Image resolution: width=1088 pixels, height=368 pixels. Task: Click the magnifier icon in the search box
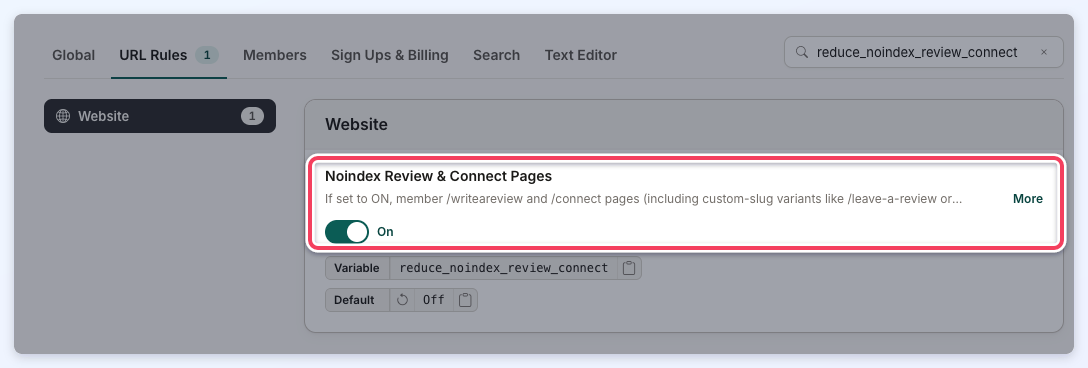tap(802, 52)
